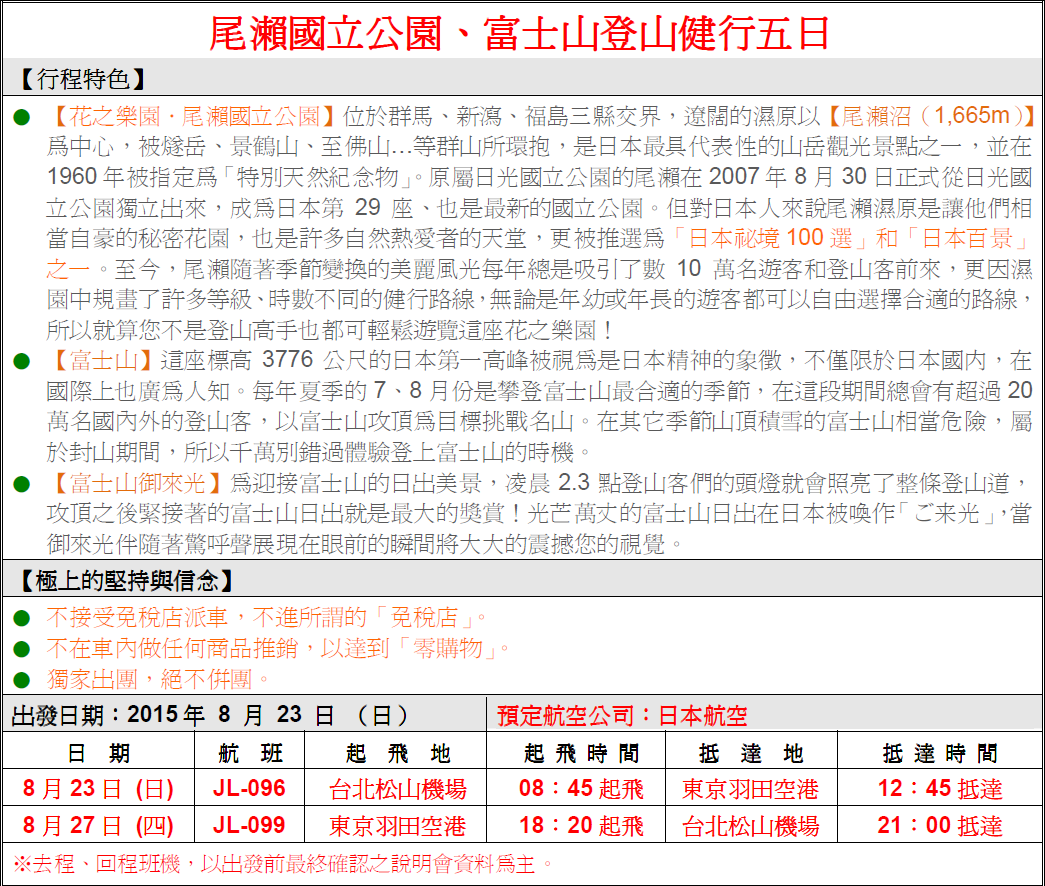Click the 出發日期 2015年8月23日 cell
The image size is (1045, 886).
(210, 715)
